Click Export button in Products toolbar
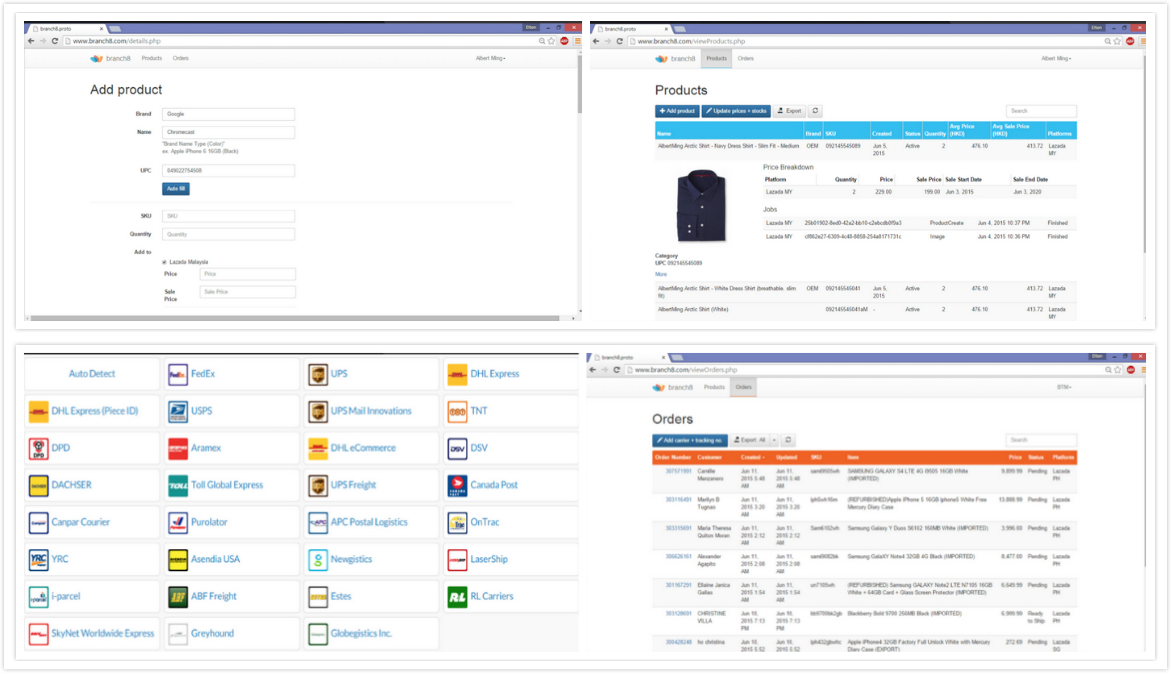This screenshot has height=674, width=1171. pos(789,111)
